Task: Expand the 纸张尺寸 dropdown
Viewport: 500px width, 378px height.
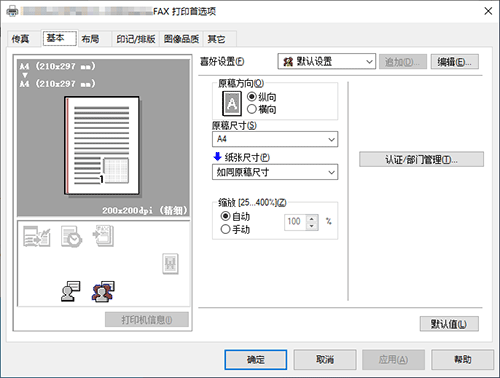Action: 275,172
